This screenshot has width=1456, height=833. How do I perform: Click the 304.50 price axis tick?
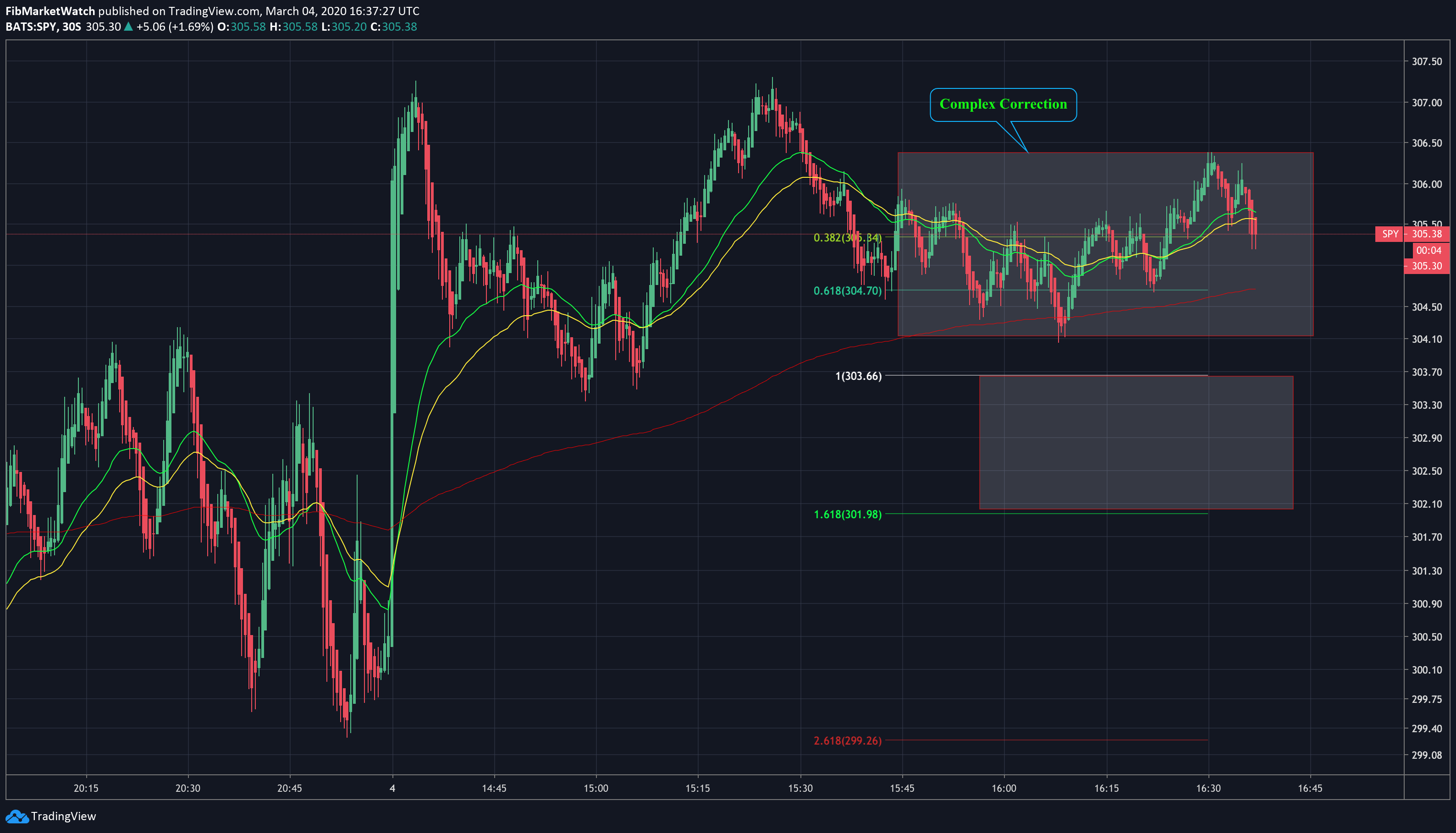(1427, 307)
